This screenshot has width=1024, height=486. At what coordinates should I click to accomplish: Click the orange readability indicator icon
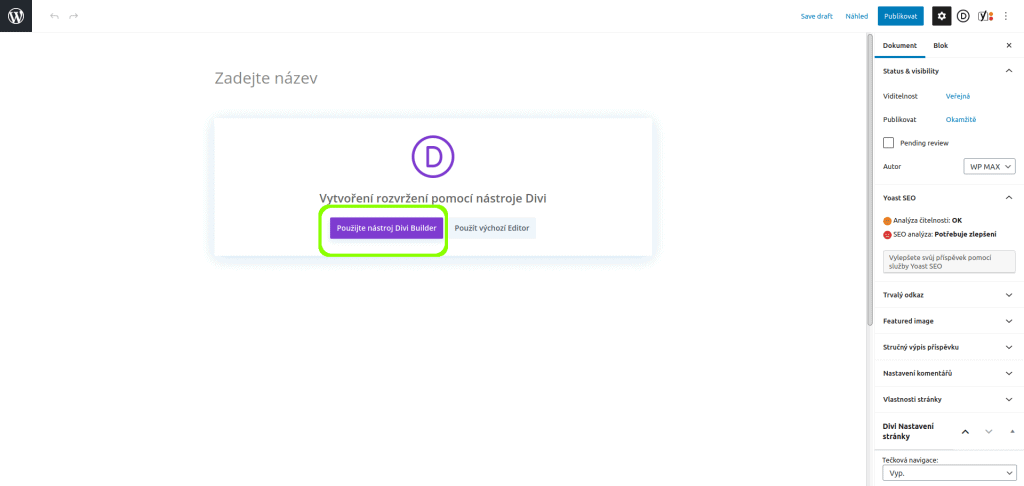point(887,221)
